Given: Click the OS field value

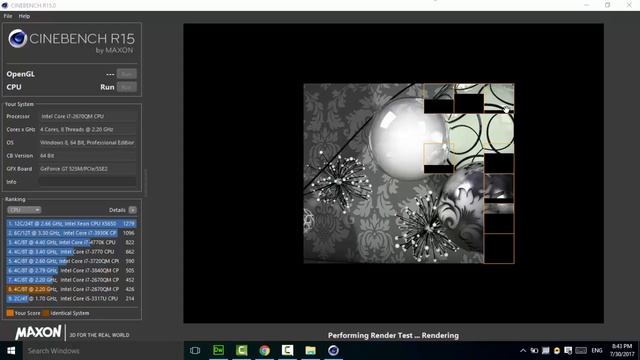Looking at the screenshot, I should pyautogui.click(x=88, y=142).
